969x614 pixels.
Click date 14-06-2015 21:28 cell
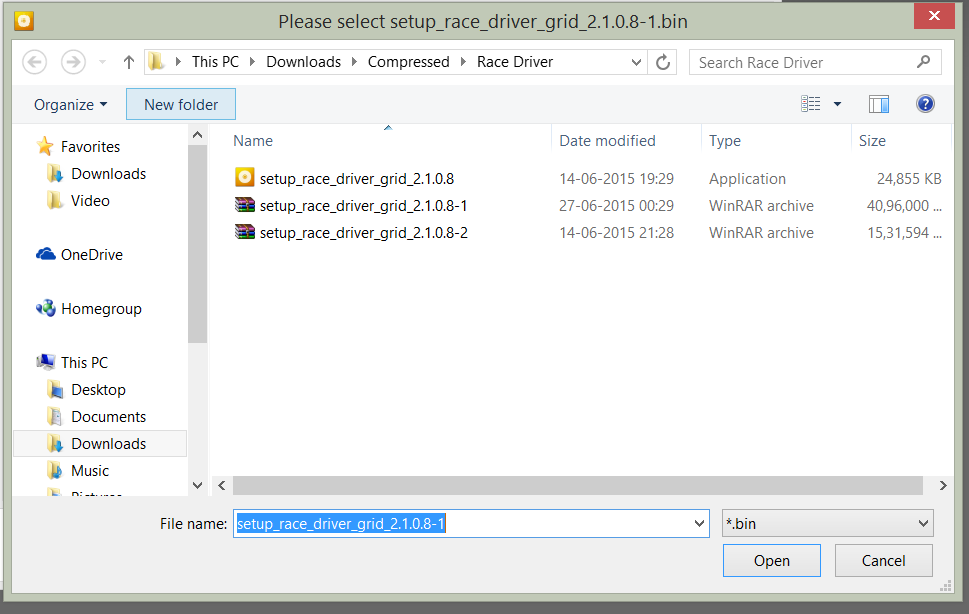pos(616,233)
